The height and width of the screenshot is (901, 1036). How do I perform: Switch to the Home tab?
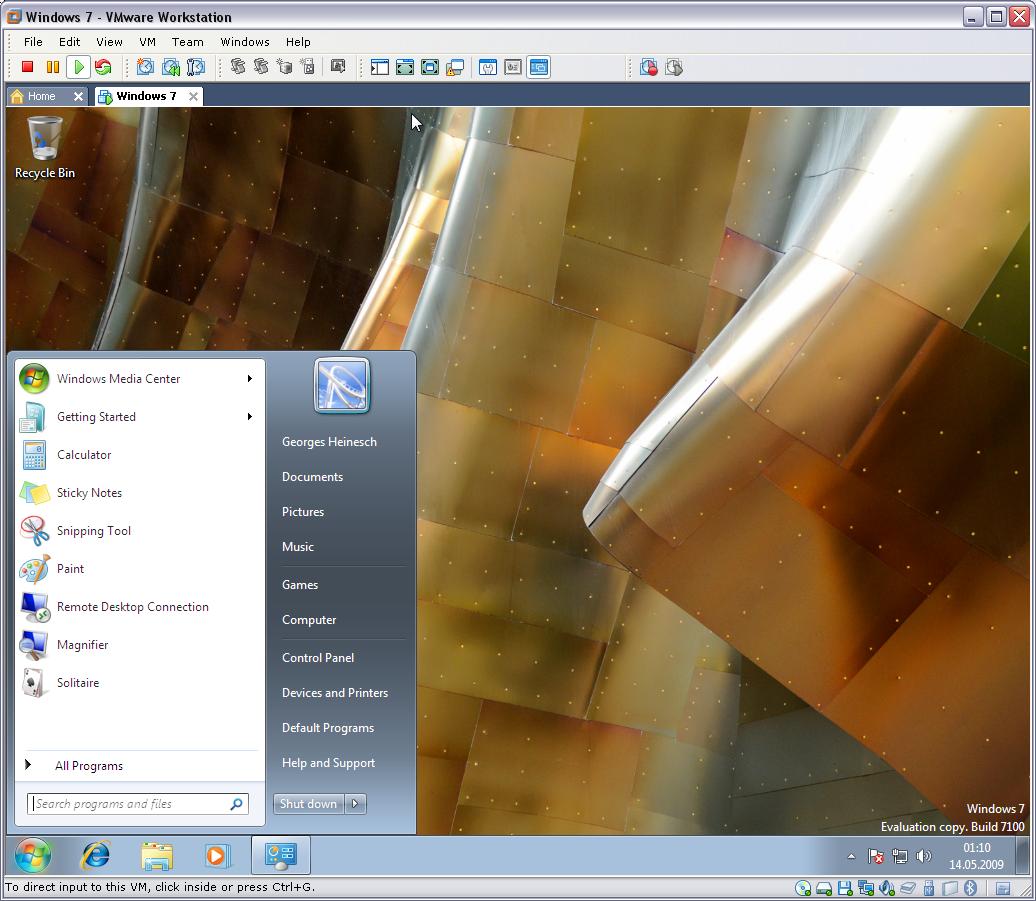(x=42, y=96)
